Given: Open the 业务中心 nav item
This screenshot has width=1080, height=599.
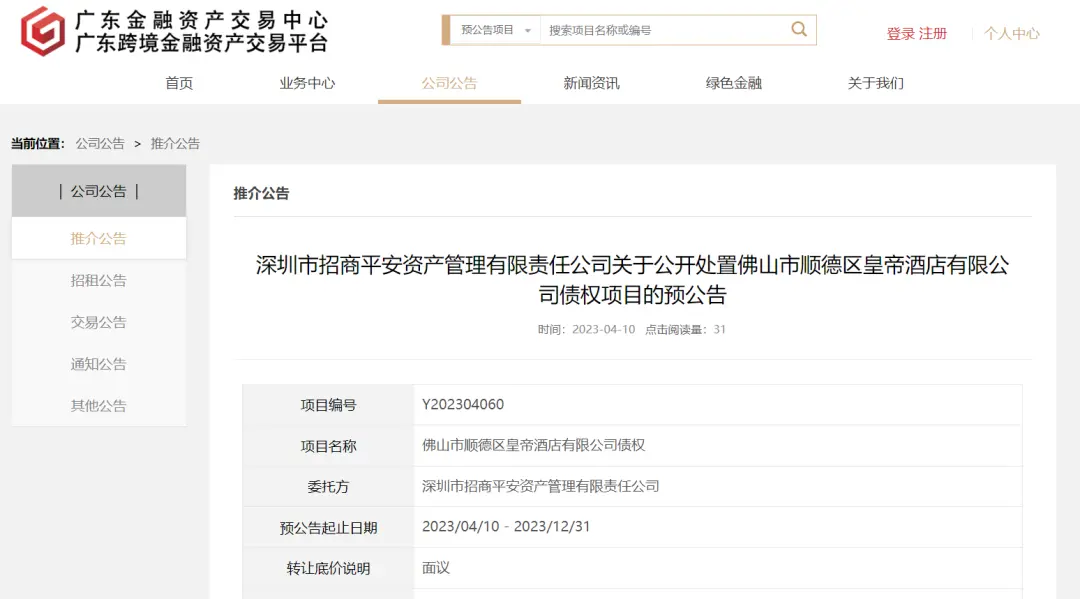Looking at the screenshot, I should (307, 83).
